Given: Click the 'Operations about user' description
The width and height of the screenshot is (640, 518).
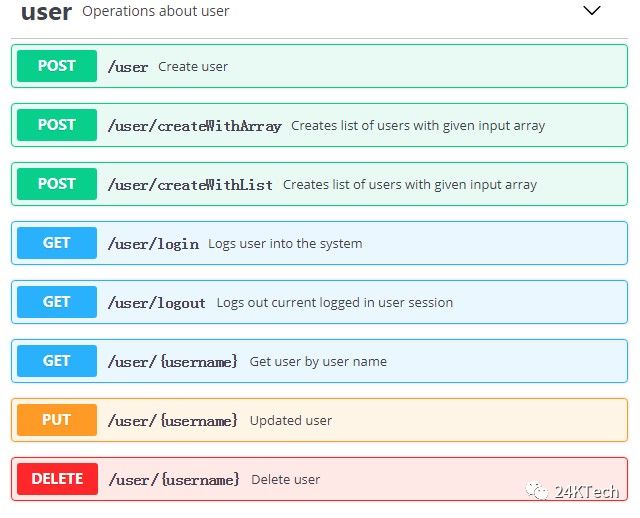Looking at the screenshot, I should (x=156, y=11).
